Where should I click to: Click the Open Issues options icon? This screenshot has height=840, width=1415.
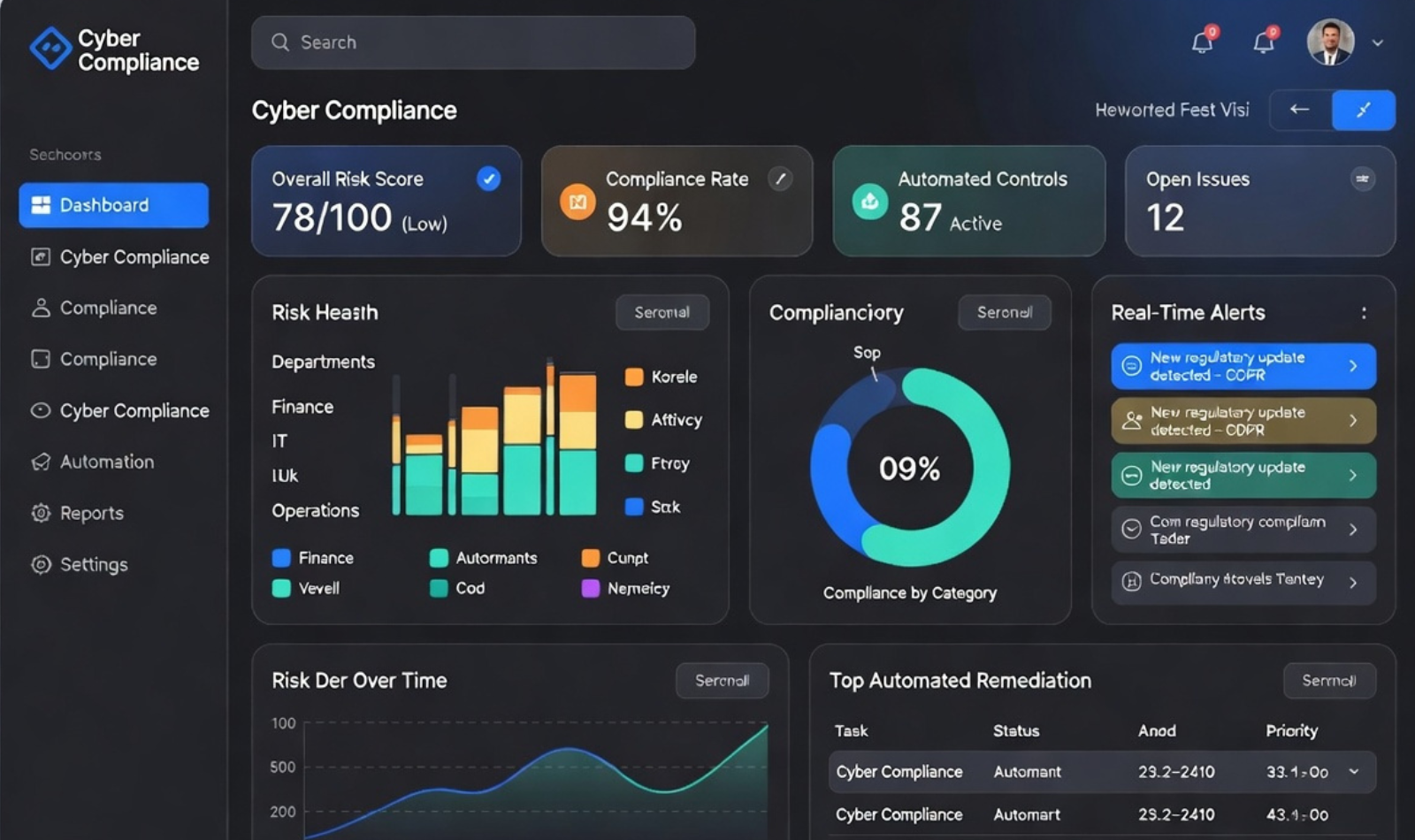[1363, 179]
